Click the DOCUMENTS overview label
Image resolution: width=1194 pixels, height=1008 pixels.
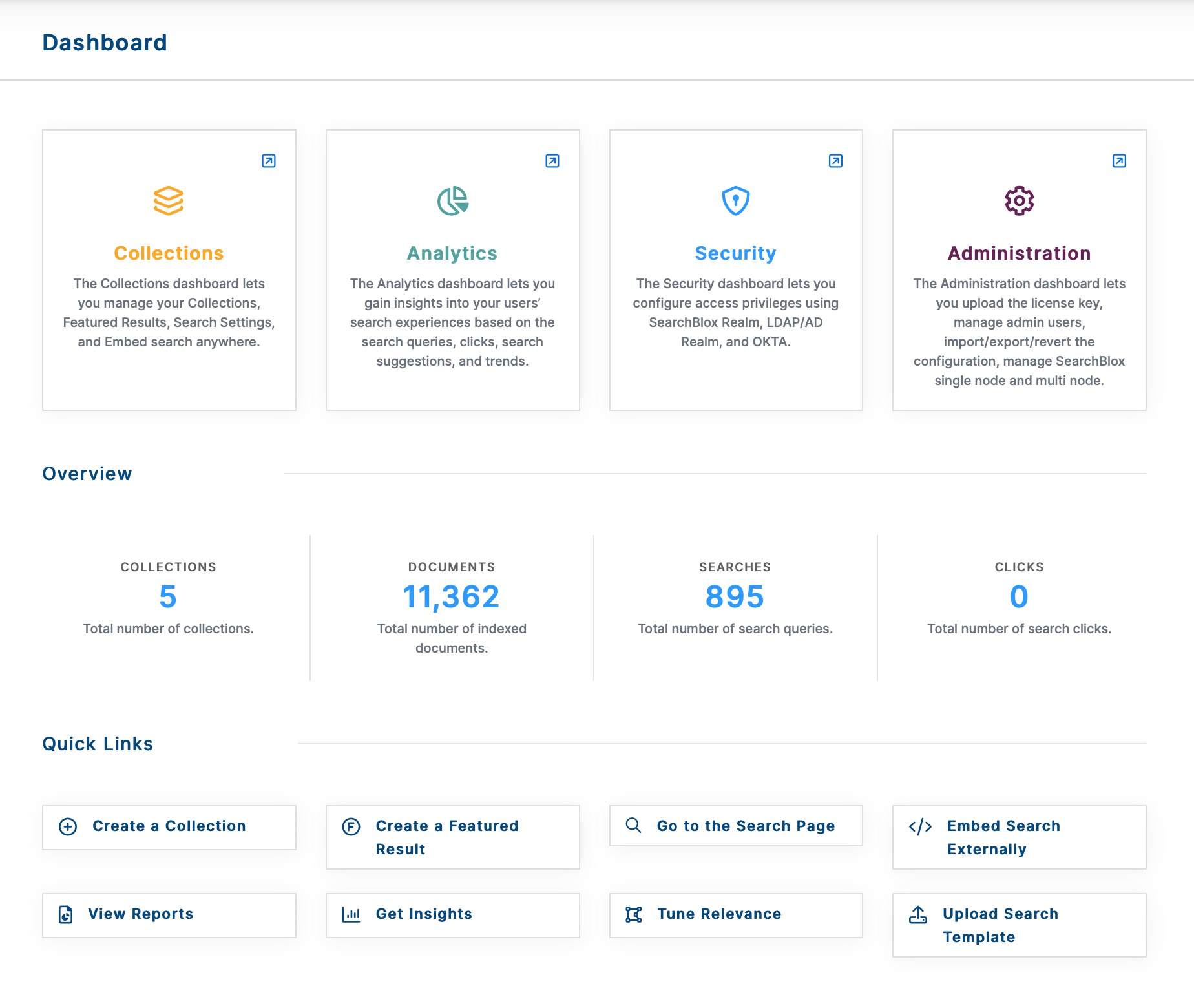tap(452, 567)
